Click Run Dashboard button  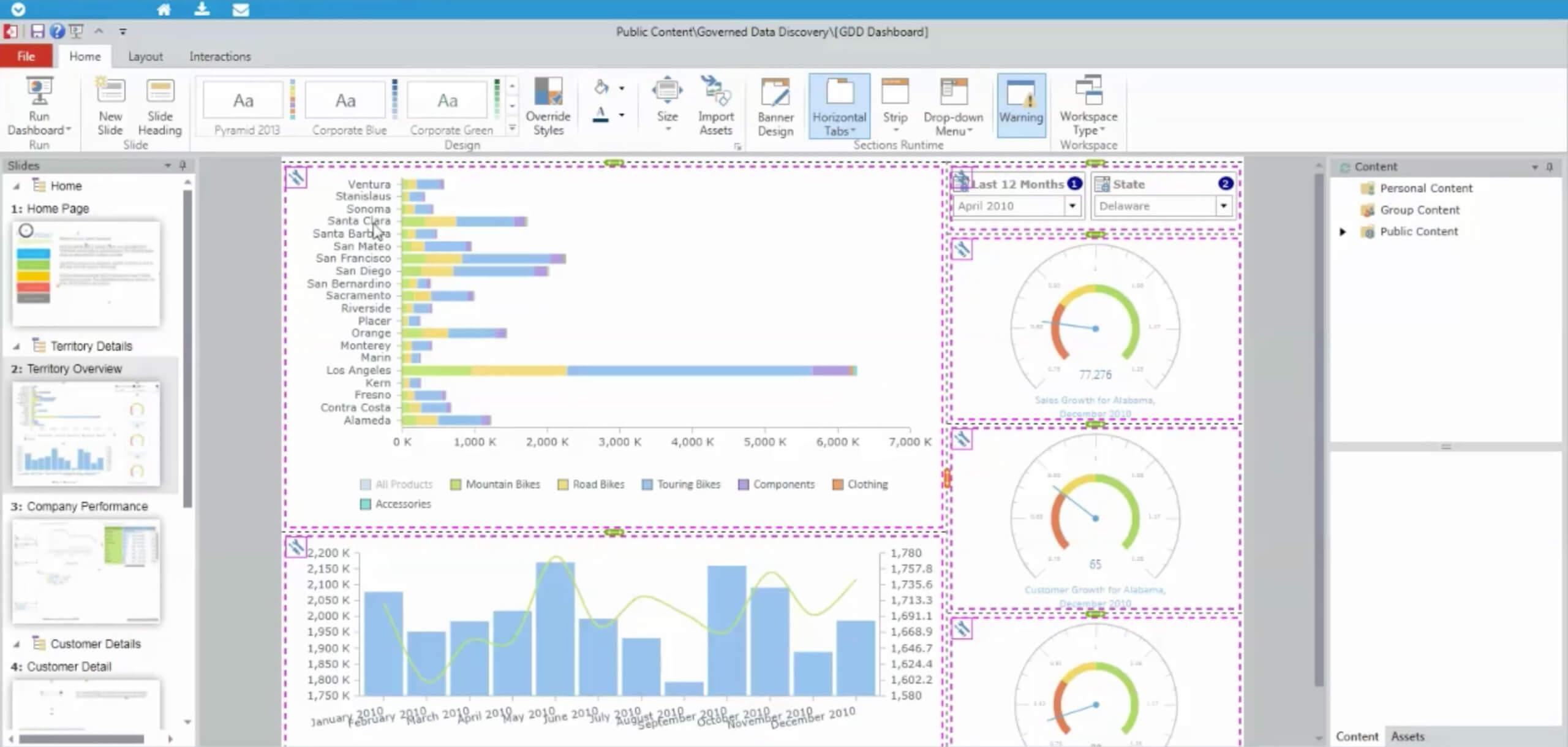click(x=39, y=107)
